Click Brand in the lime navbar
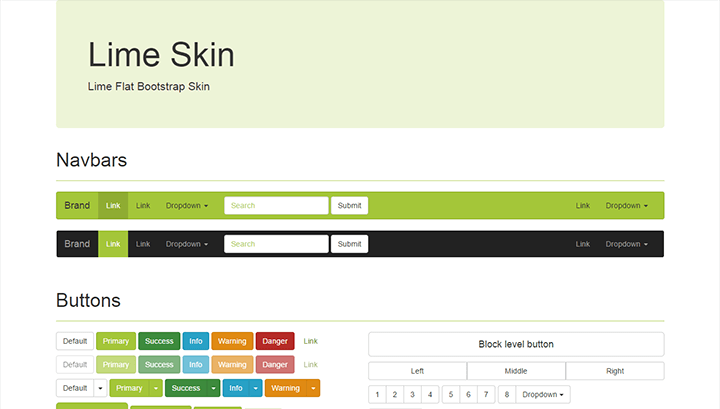The height and width of the screenshot is (409, 720). pos(77,205)
